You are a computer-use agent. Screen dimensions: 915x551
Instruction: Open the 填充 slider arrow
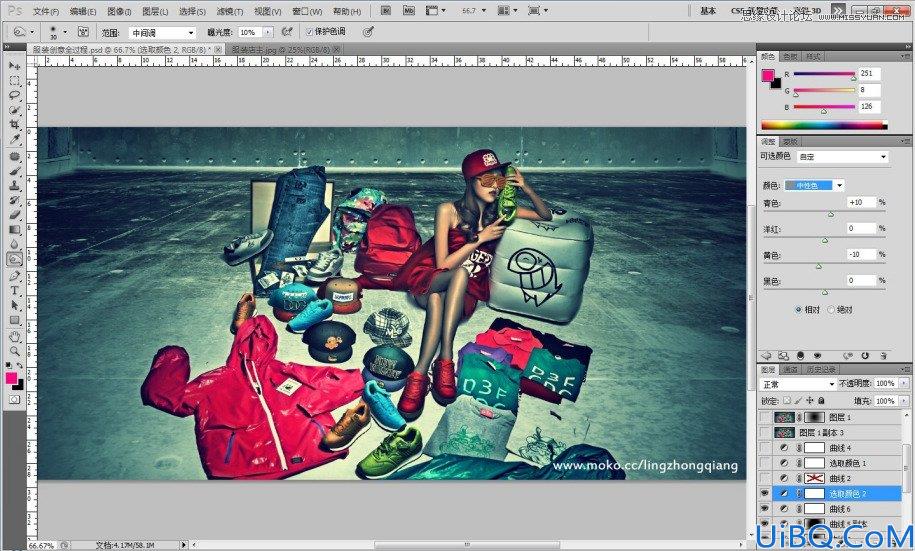click(x=904, y=401)
